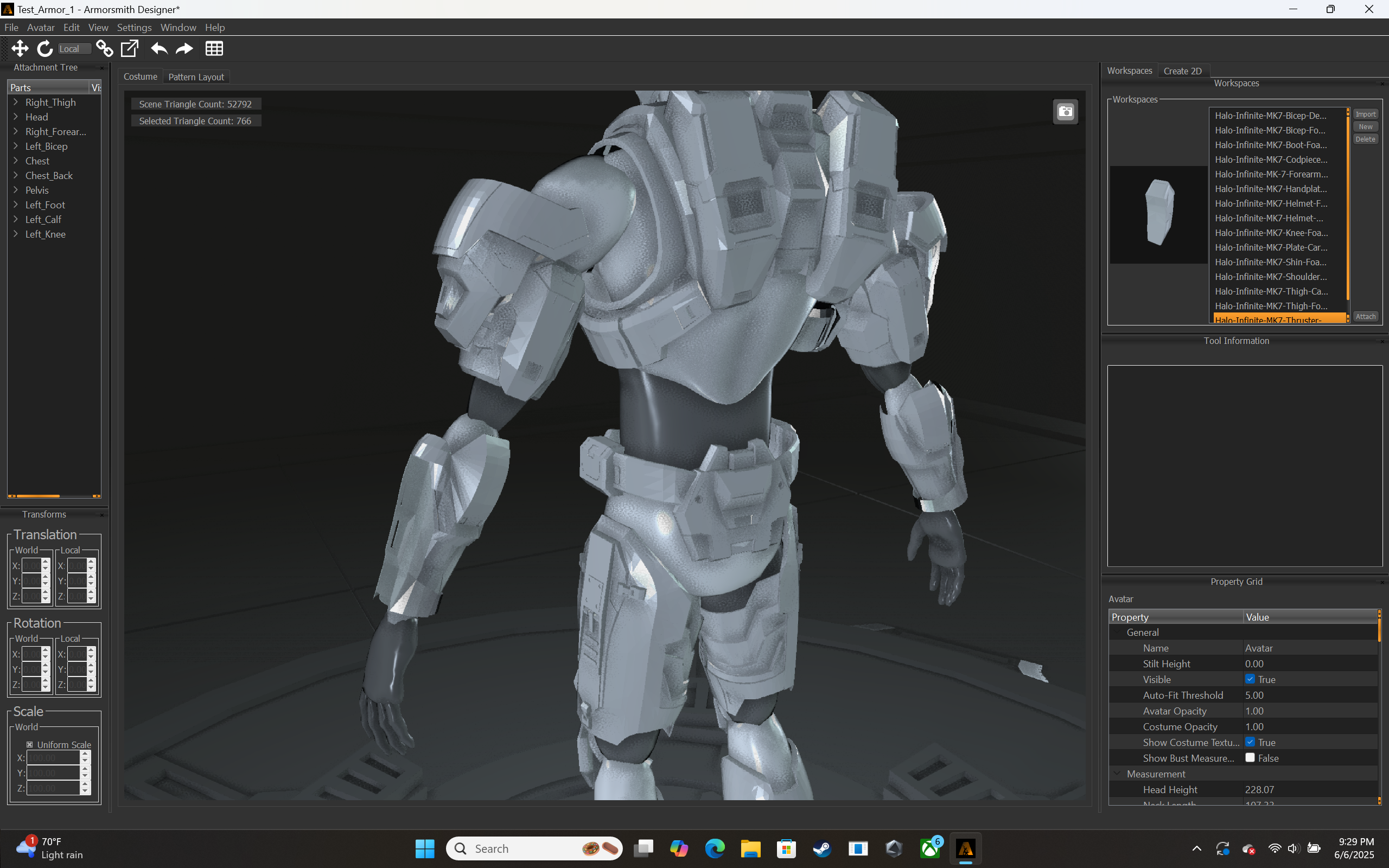The image size is (1389, 868).
Task: Toggle the Uniform Scale checkbox
Action: click(30, 744)
